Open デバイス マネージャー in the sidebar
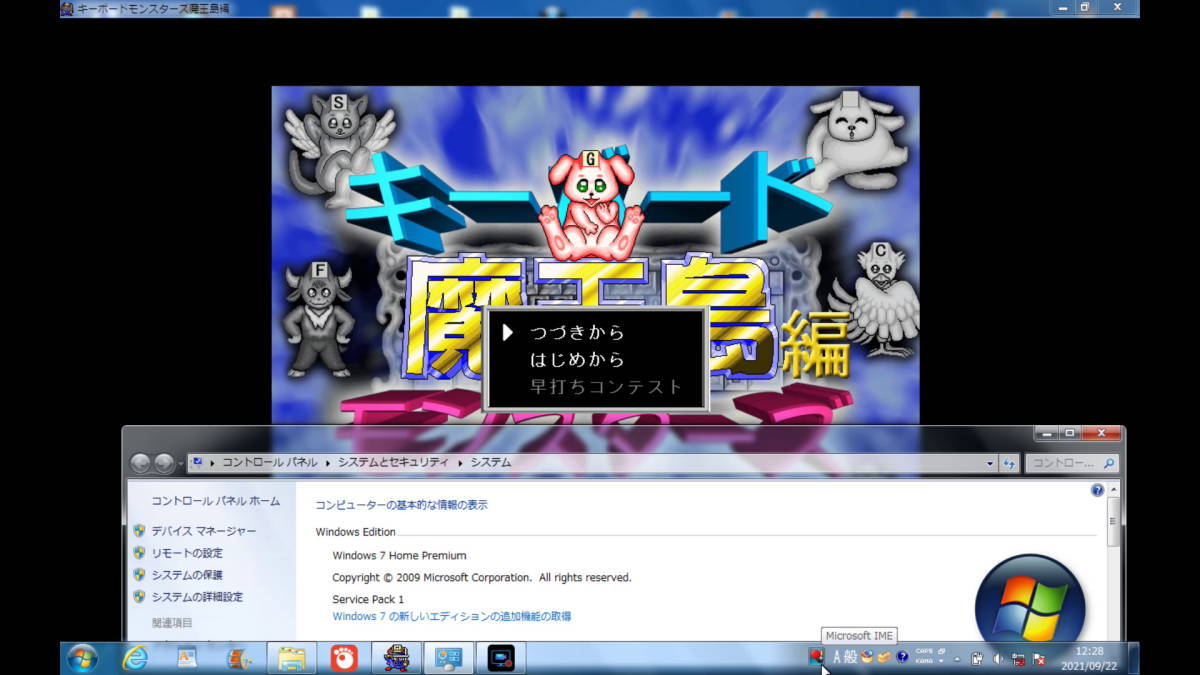1200x675 pixels. click(203, 531)
